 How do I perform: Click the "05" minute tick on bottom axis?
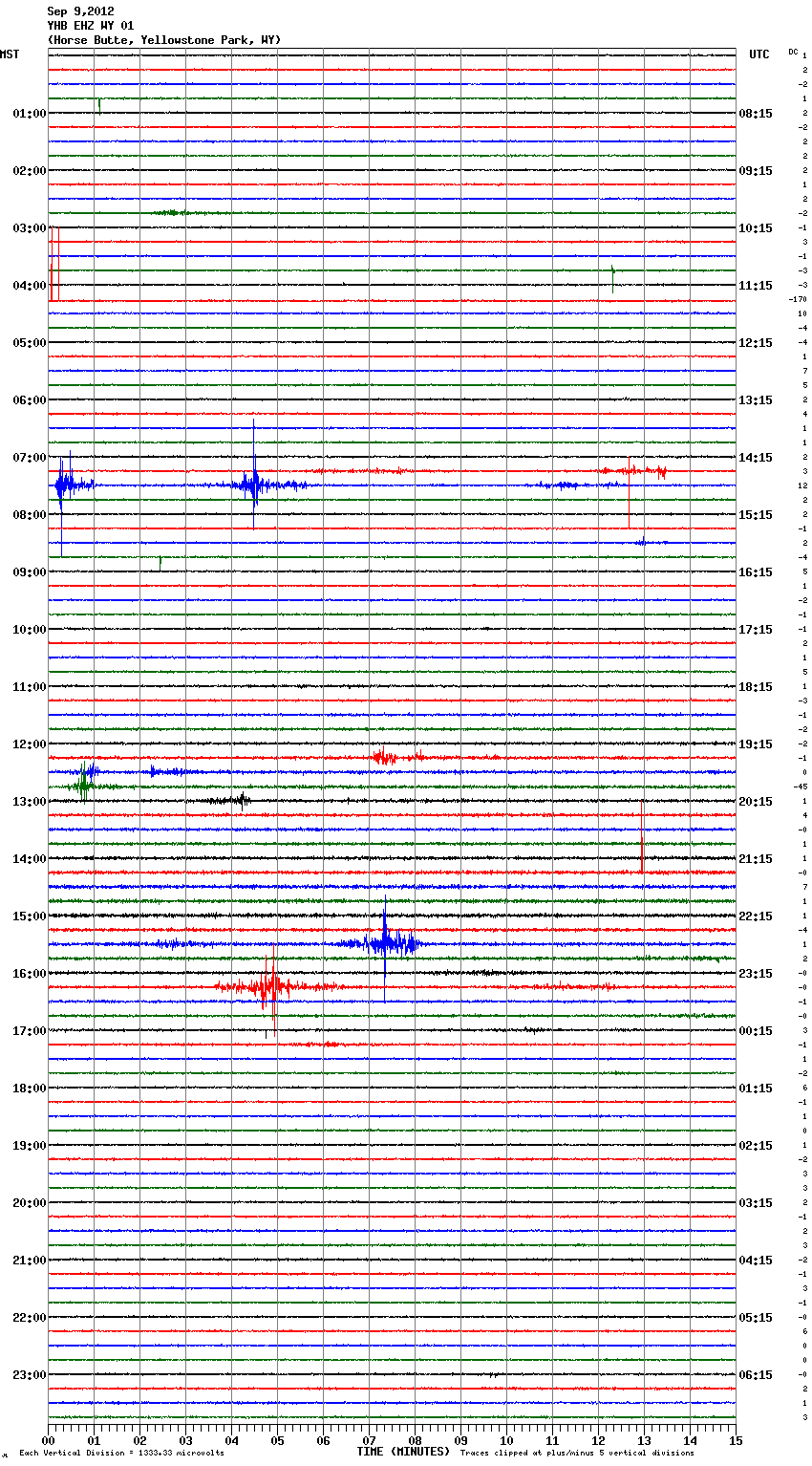[278, 1440]
